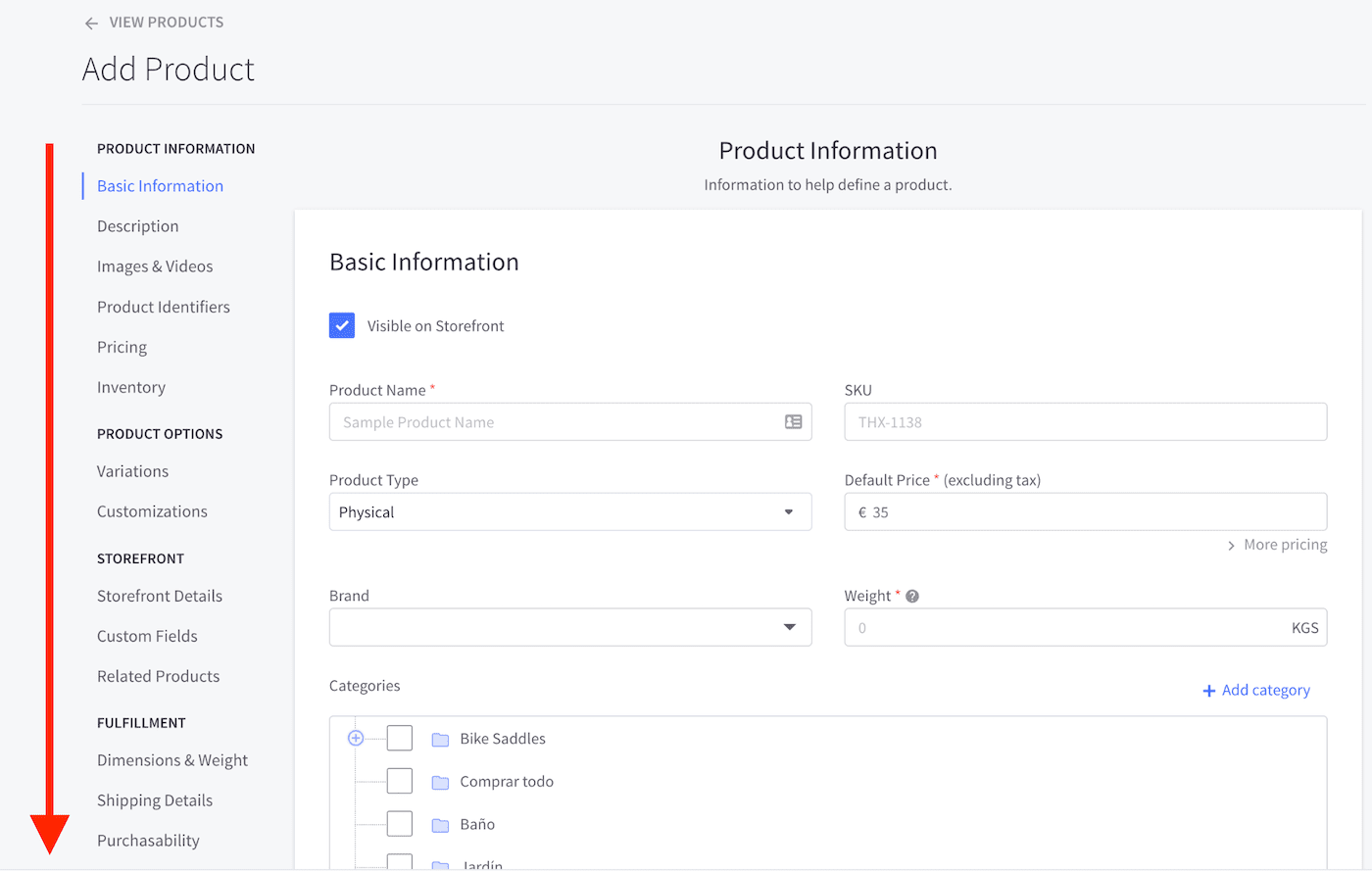Click into the Product Name field
The width and height of the screenshot is (1372, 871).
[570, 421]
